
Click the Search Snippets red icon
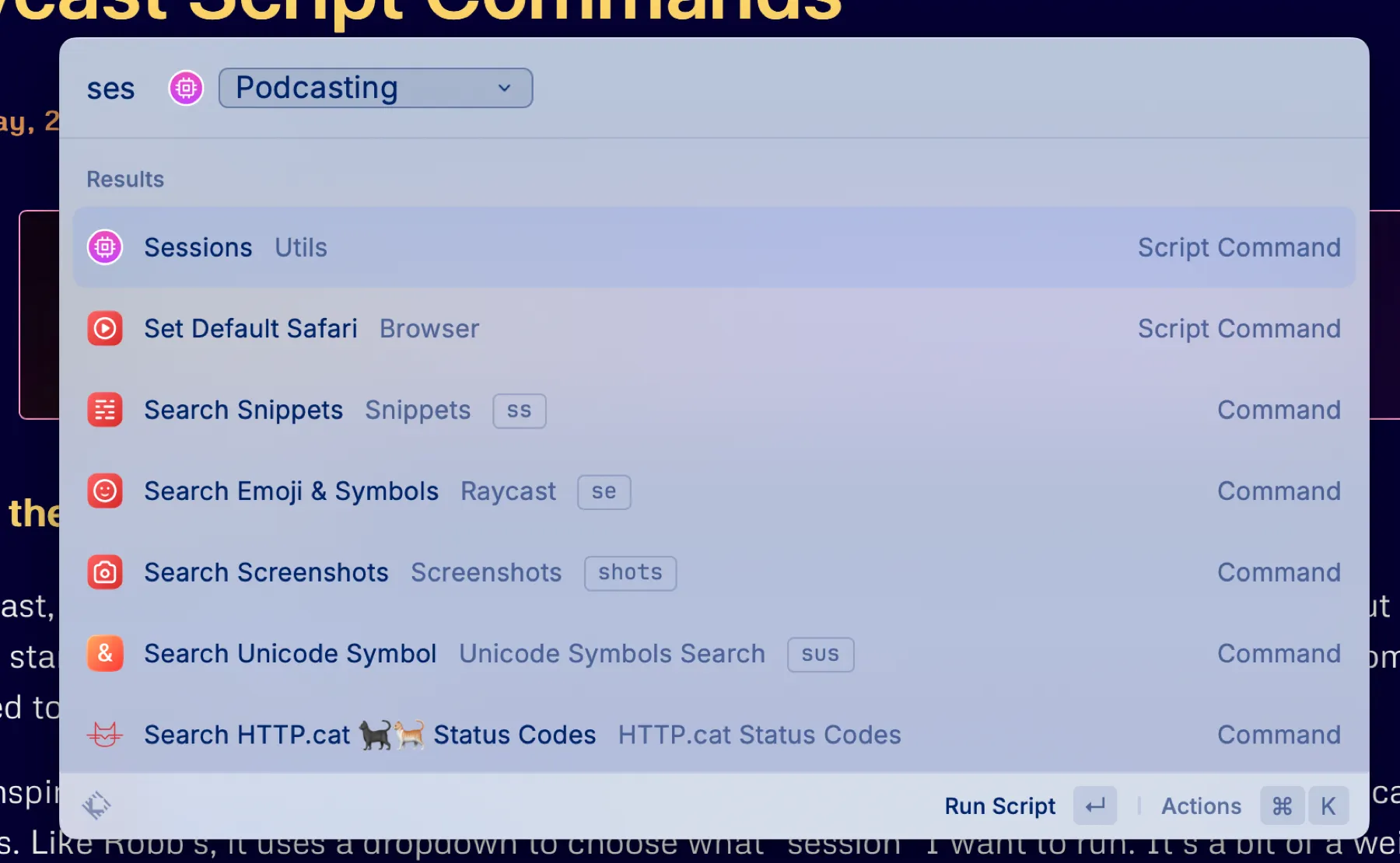point(105,410)
